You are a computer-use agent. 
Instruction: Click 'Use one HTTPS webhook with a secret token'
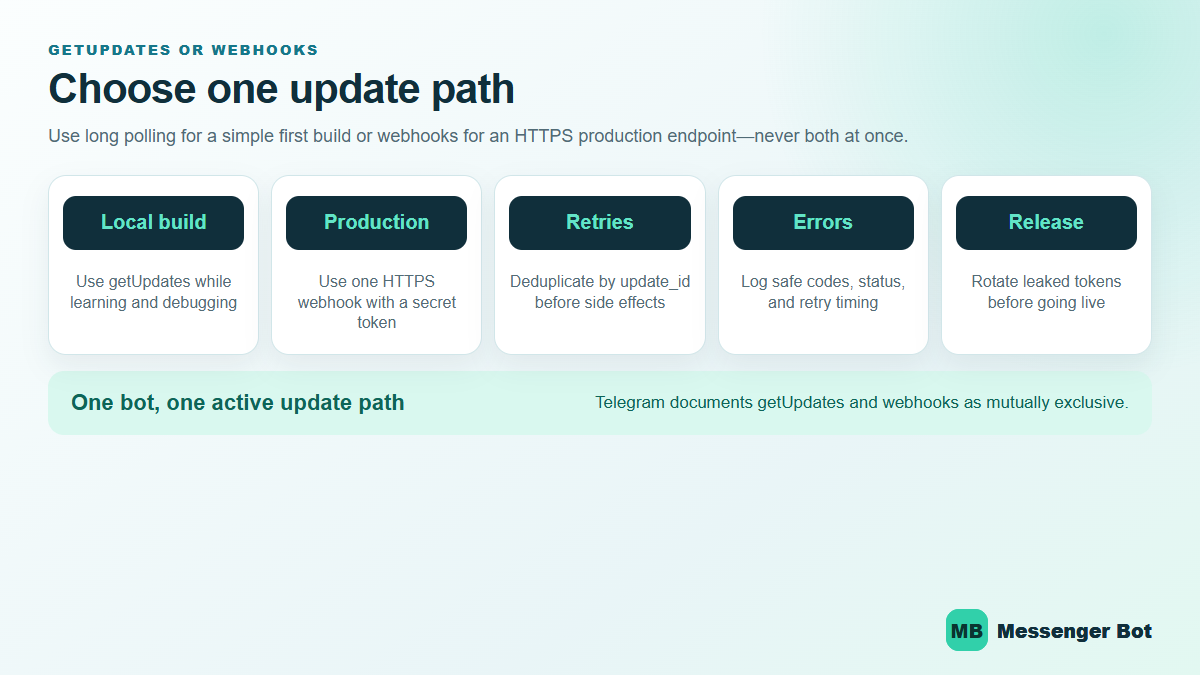376,302
